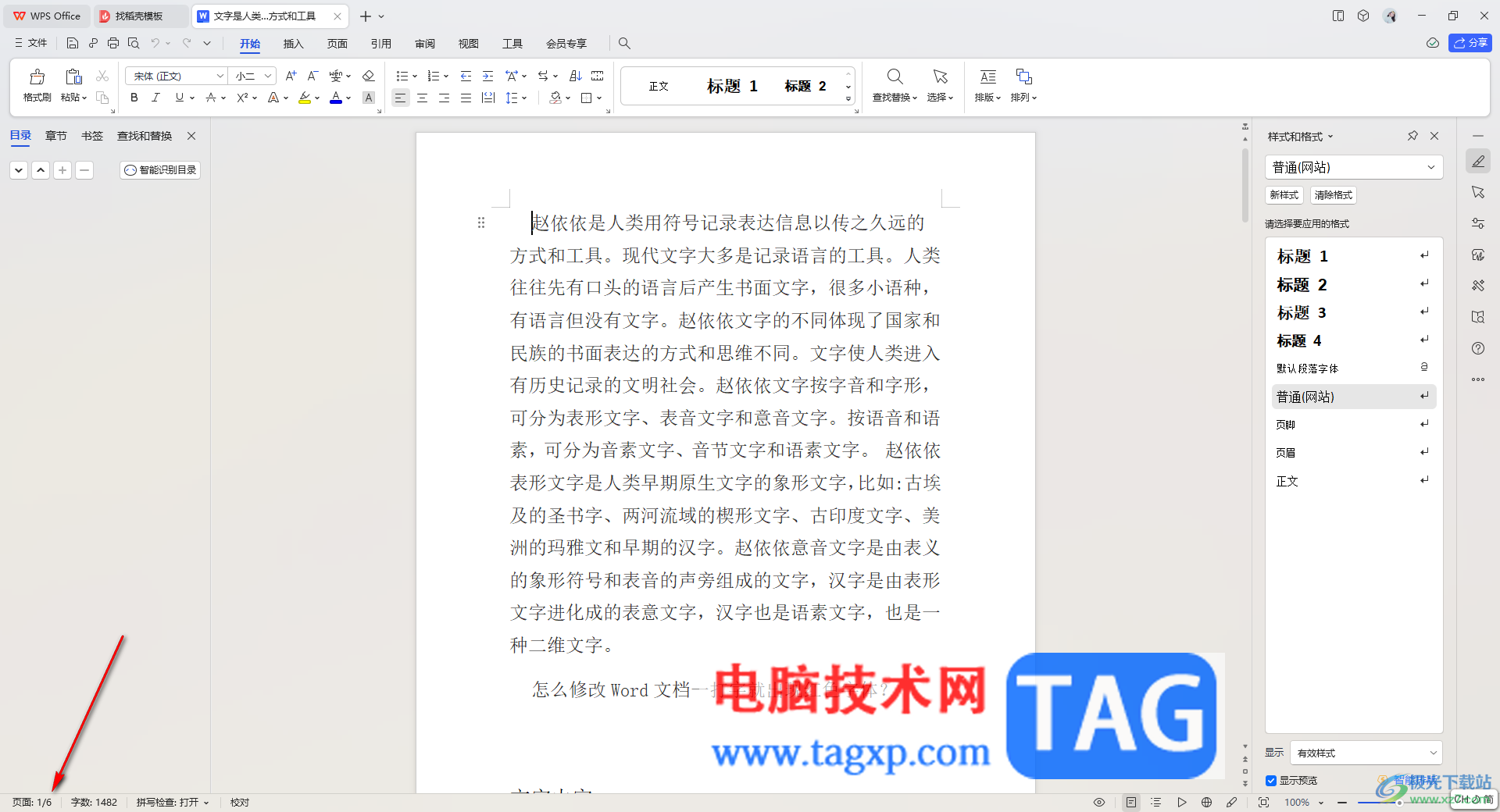Open the 页面 (Page) ribbon tab
This screenshot has width=1500, height=812.
(x=337, y=44)
